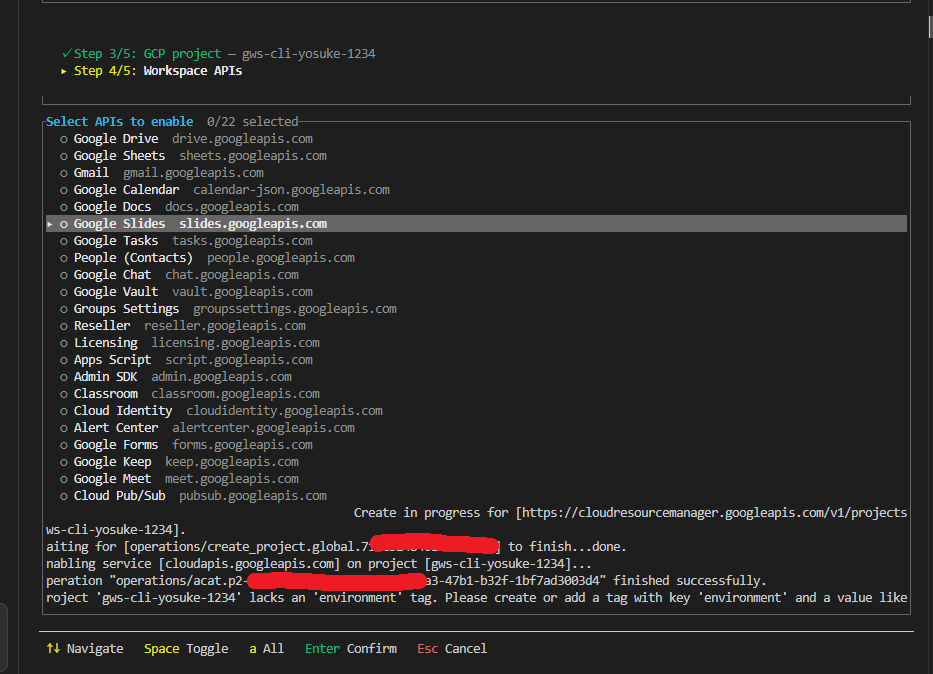
Task: Click the Navigate arrows hint icon
Action: [x=53, y=649]
